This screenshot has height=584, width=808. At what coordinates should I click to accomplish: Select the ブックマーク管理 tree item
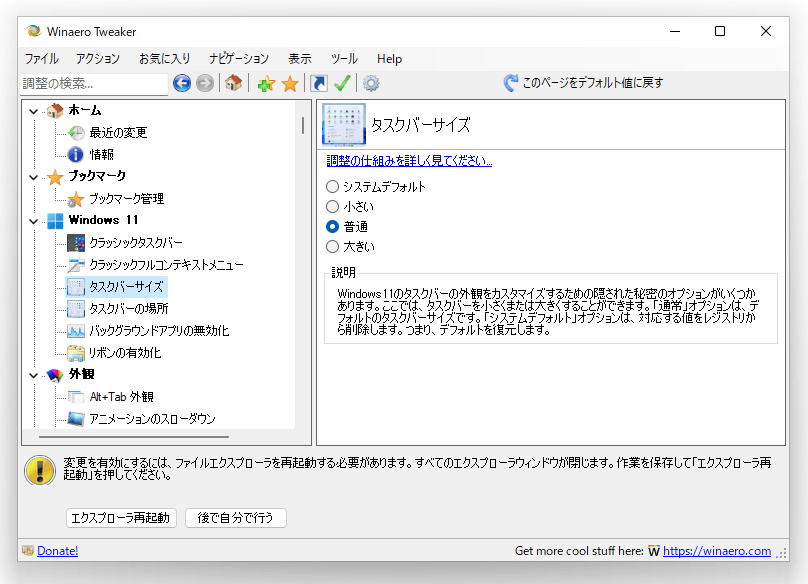tap(127, 199)
